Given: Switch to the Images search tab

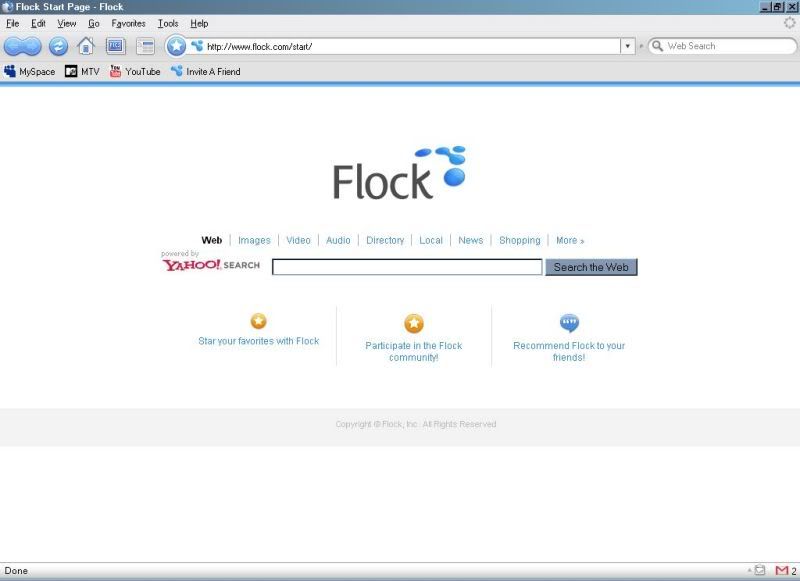Looking at the screenshot, I should pos(254,240).
